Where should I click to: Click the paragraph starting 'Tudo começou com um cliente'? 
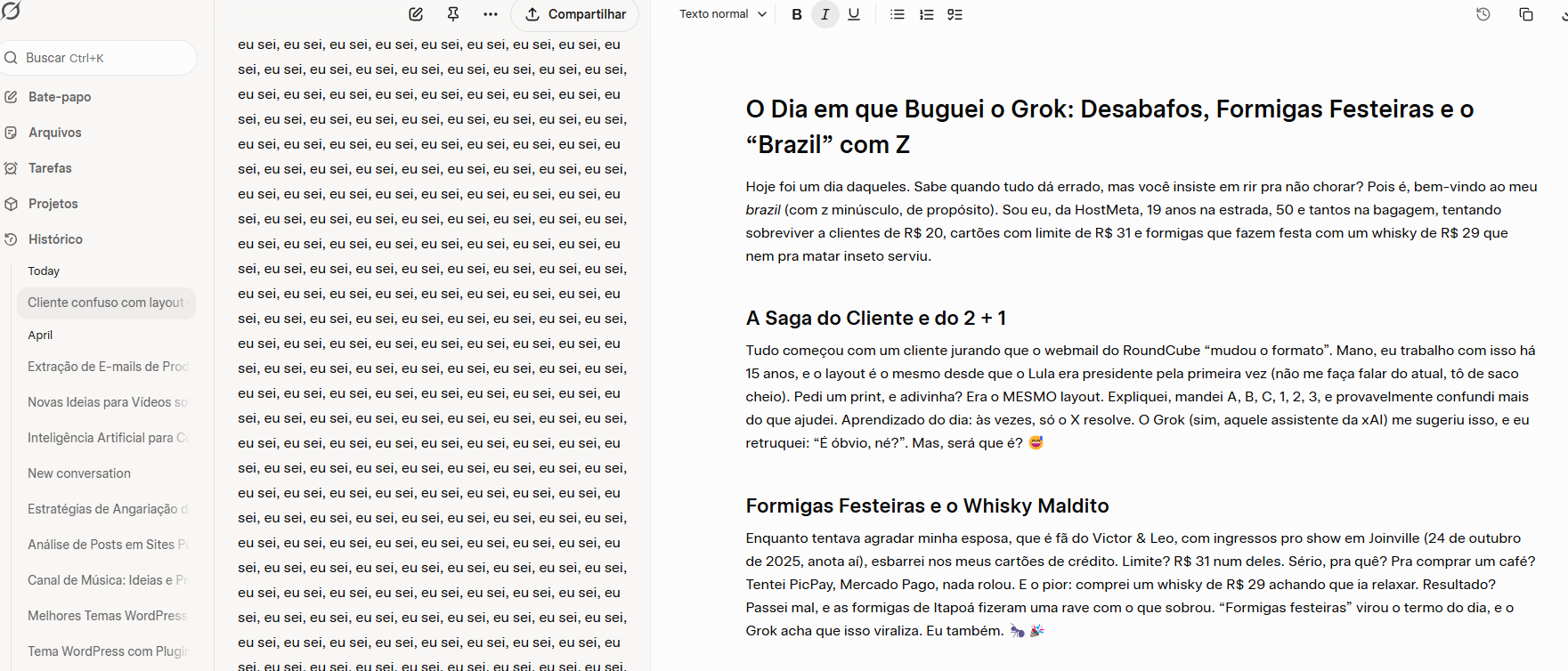[x=1141, y=397]
